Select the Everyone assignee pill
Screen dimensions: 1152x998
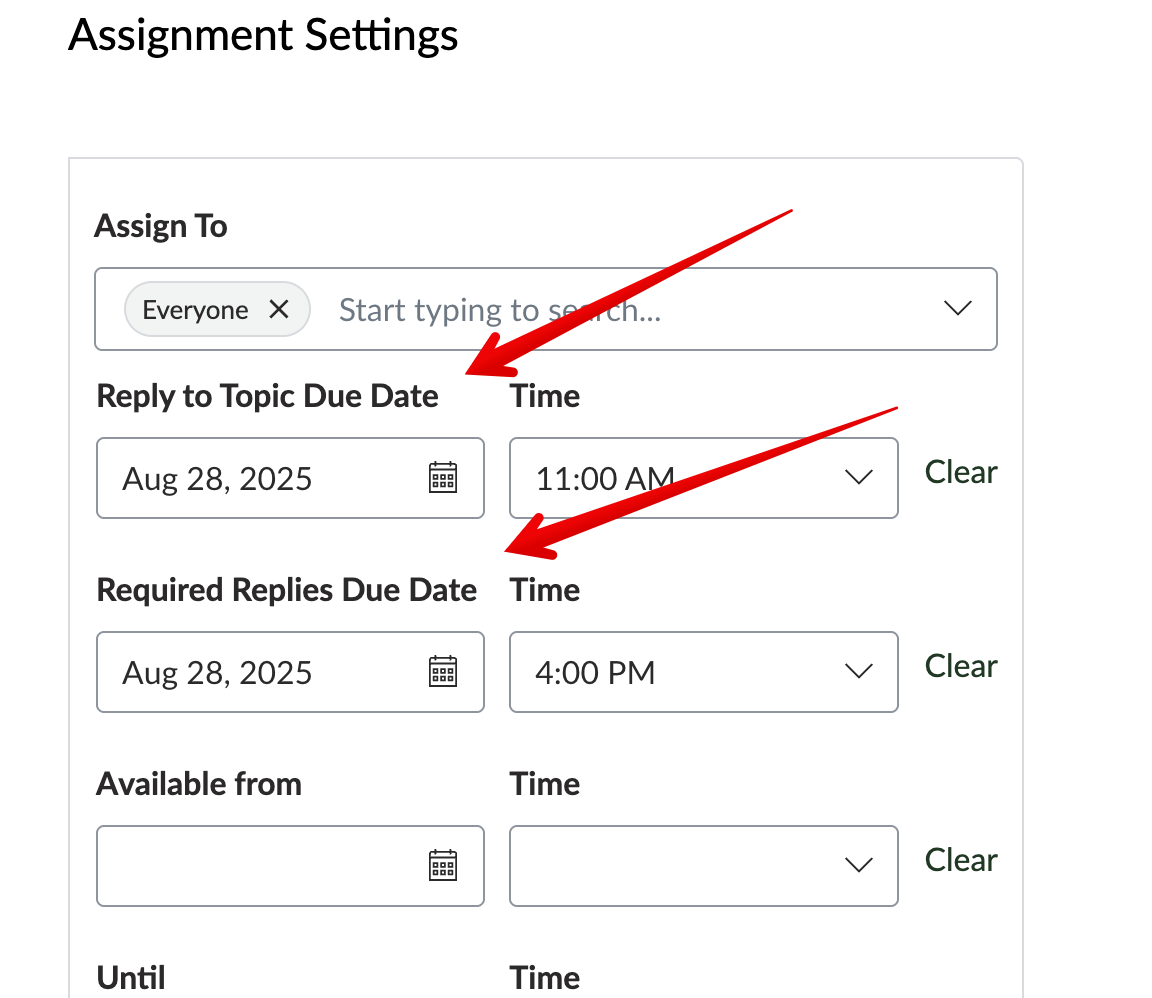[195, 310]
